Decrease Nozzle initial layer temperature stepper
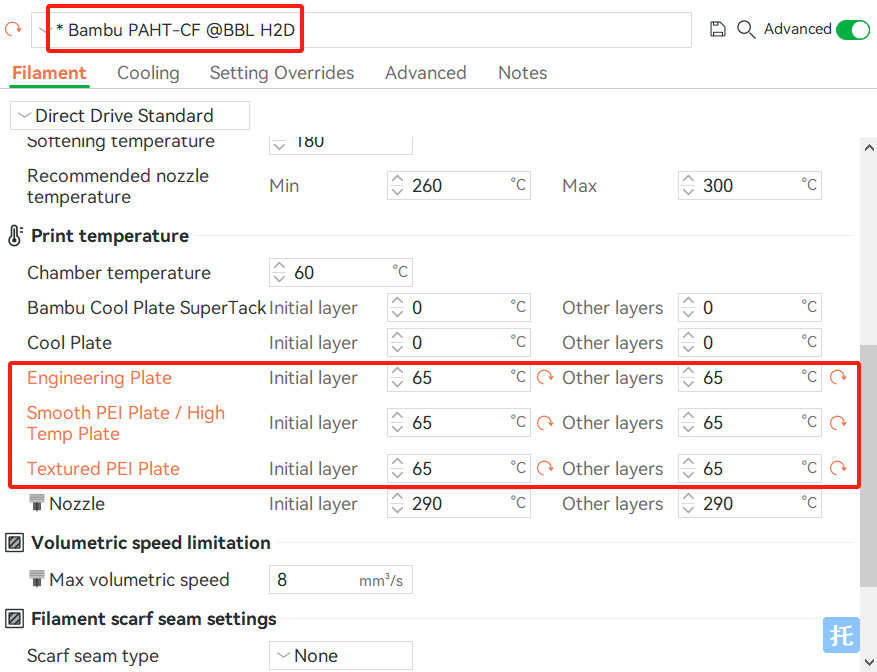The image size is (877, 672). (x=397, y=509)
